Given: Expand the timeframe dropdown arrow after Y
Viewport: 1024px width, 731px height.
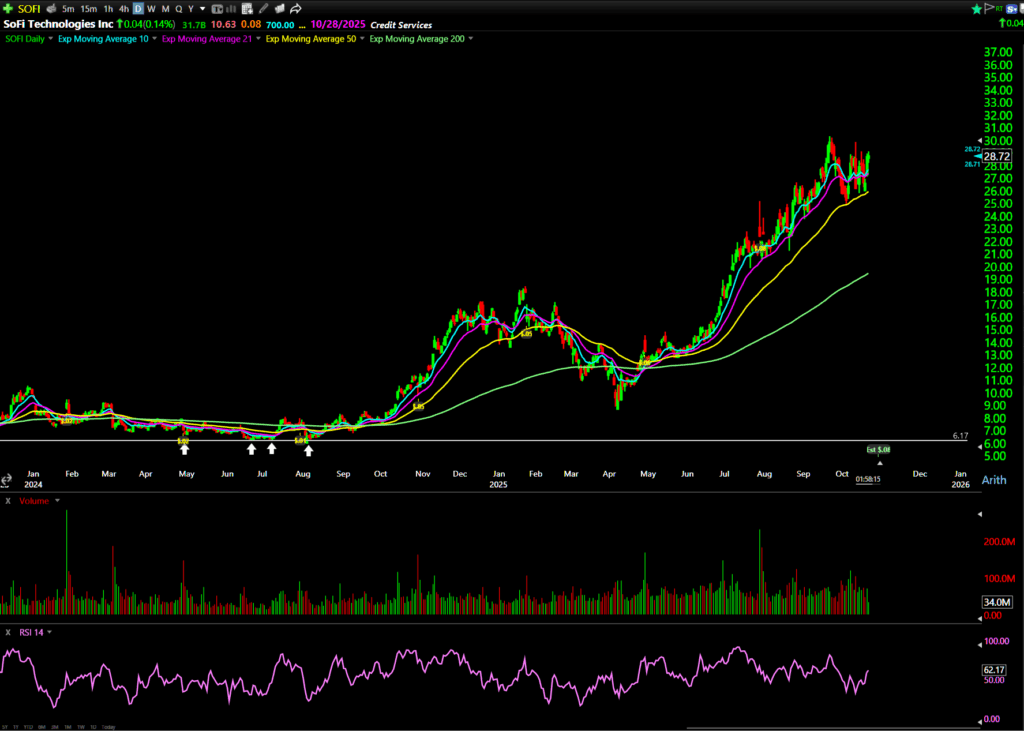Looking at the screenshot, I should click(202, 8).
